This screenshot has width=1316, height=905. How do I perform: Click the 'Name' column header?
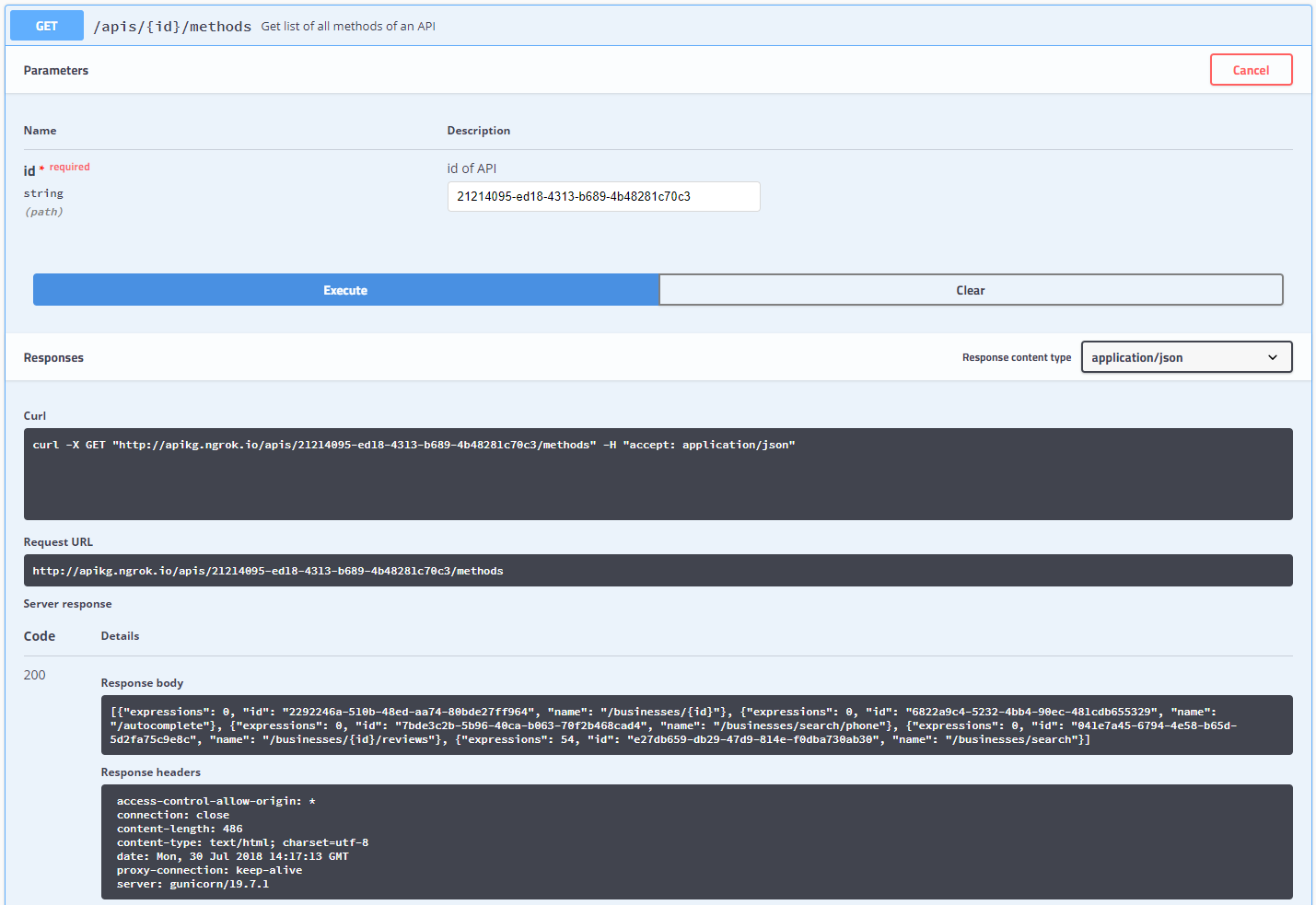[41, 131]
